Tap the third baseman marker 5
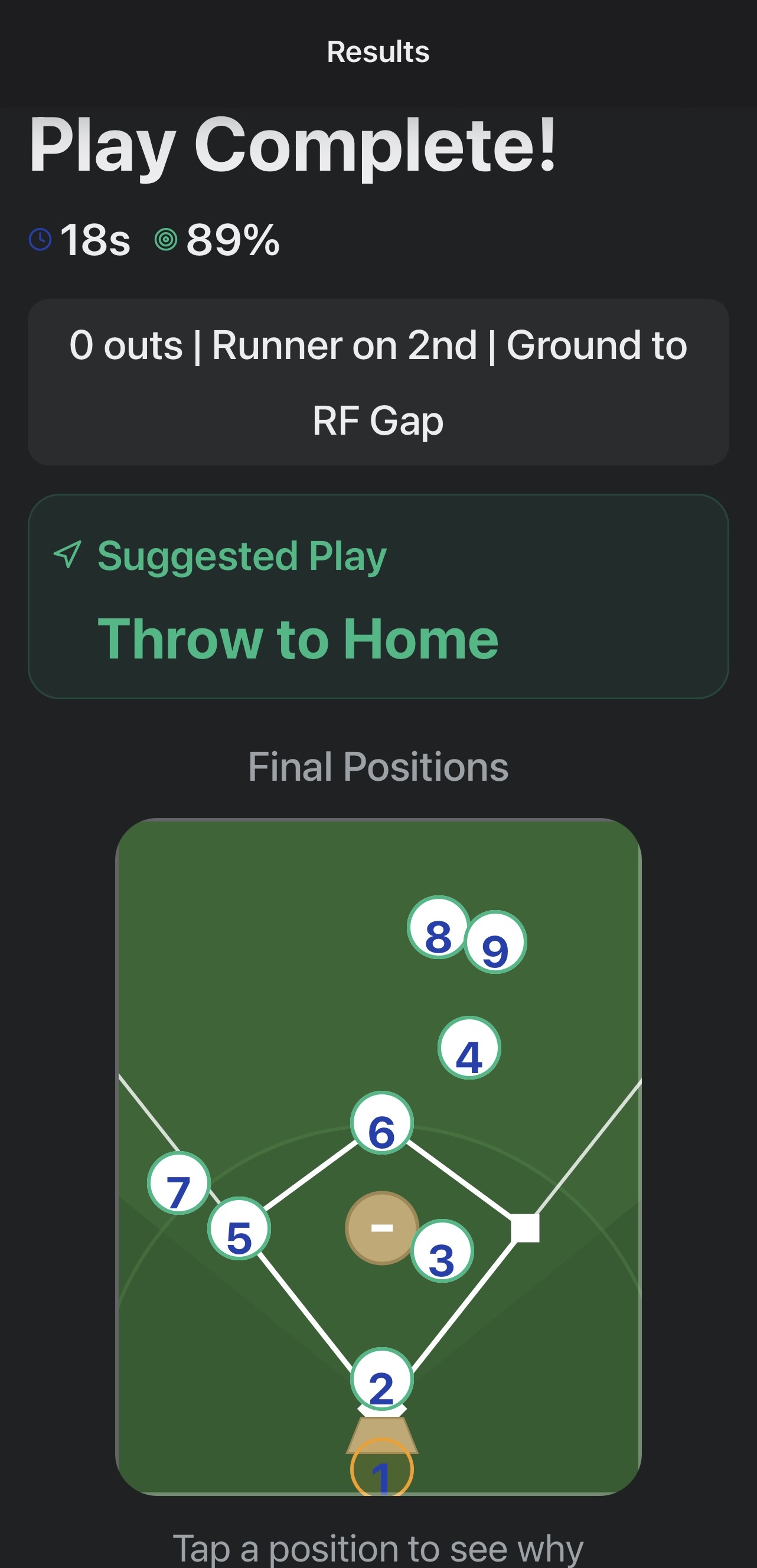757x1568 pixels. pos(239,1229)
